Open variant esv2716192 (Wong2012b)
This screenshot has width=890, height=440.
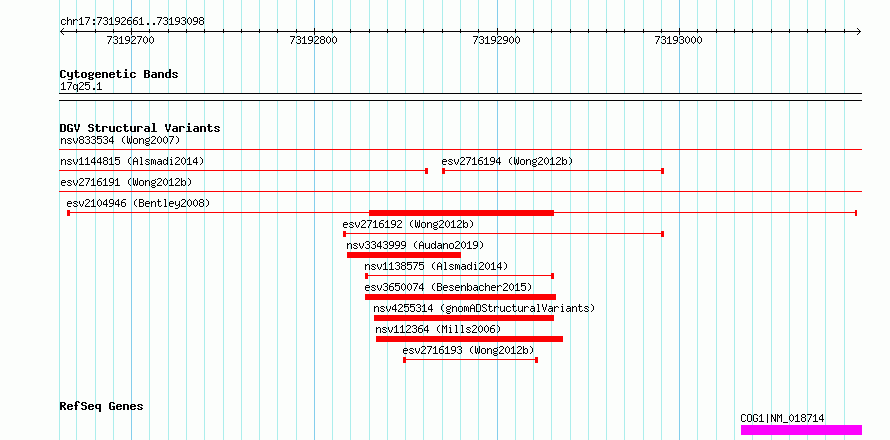[x=408, y=224]
